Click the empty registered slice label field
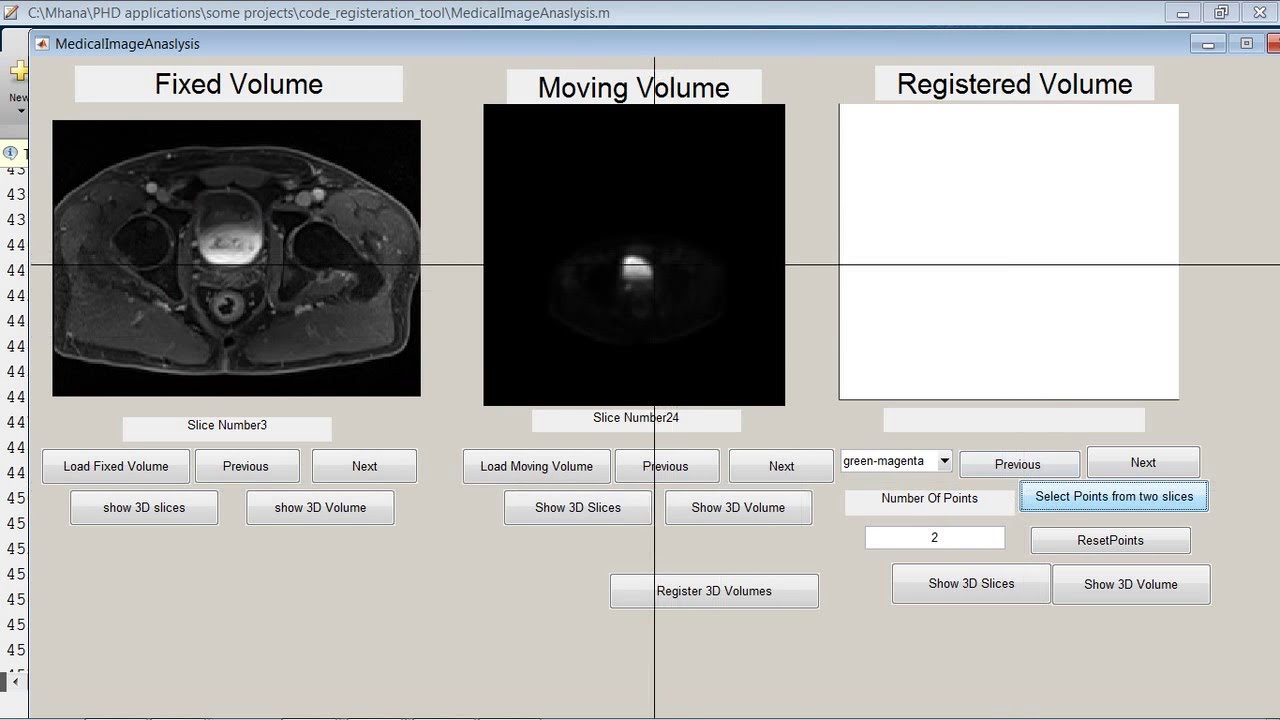This screenshot has height=720, width=1280. tap(1014, 420)
